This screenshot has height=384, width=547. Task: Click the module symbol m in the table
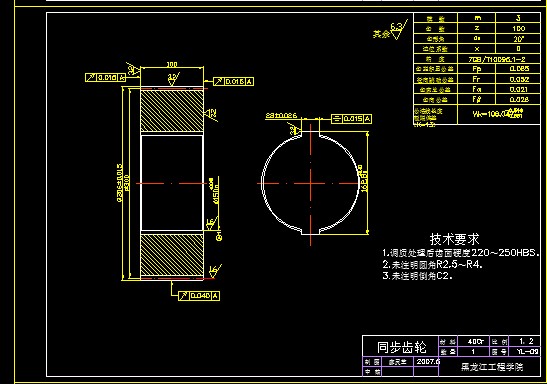pyautogui.click(x=477, y=18)
